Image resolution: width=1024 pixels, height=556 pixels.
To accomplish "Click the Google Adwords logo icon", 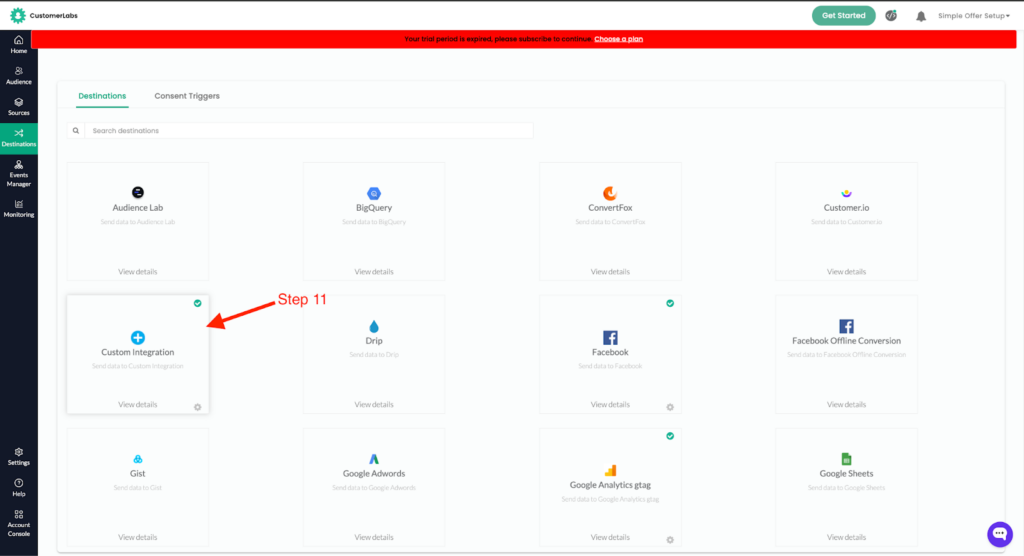I will pyautogui.click(x=374, y=459).
